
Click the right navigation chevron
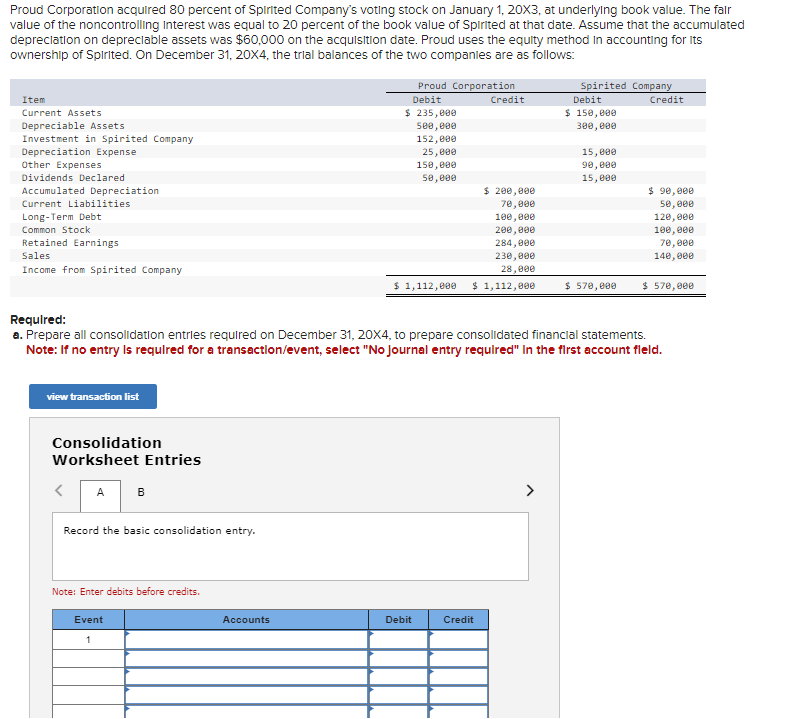tap(530, 490)
